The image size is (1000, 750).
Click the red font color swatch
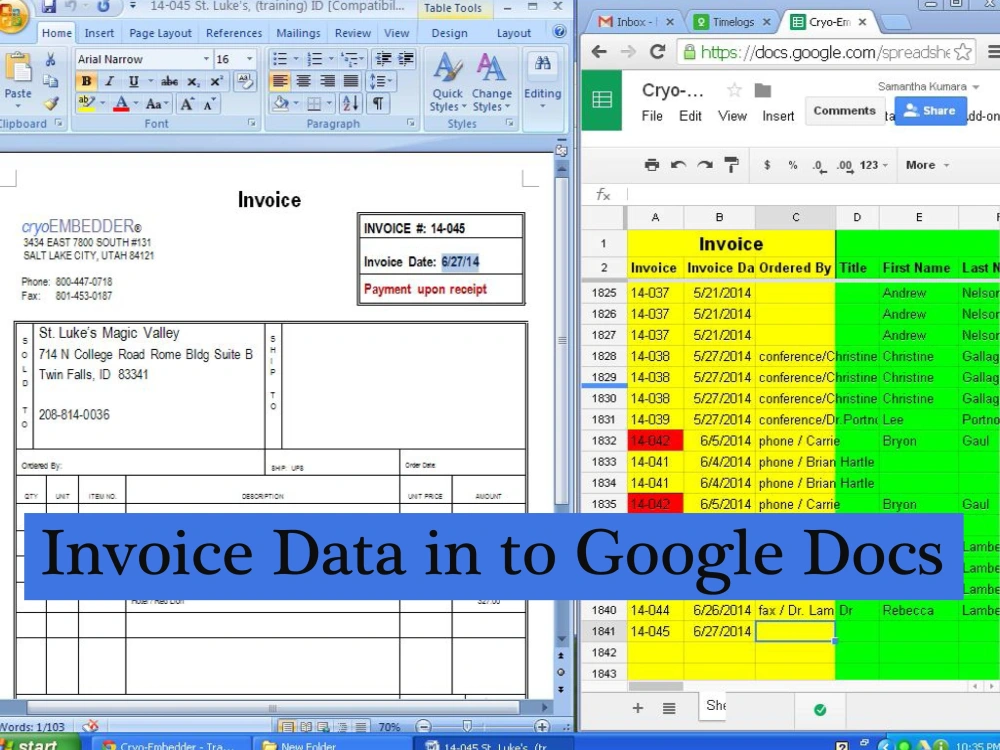pos(121,103)
